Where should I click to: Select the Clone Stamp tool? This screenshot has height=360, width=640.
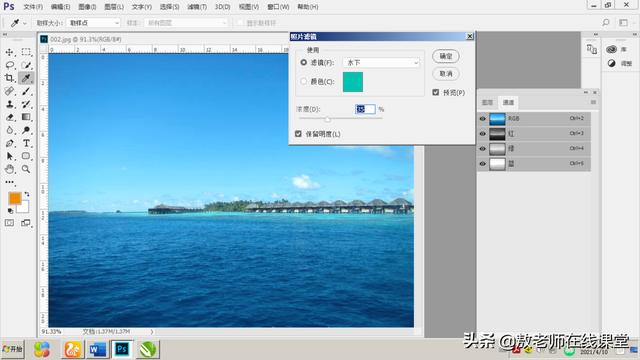pyautogui.click(x=9, y=104)
